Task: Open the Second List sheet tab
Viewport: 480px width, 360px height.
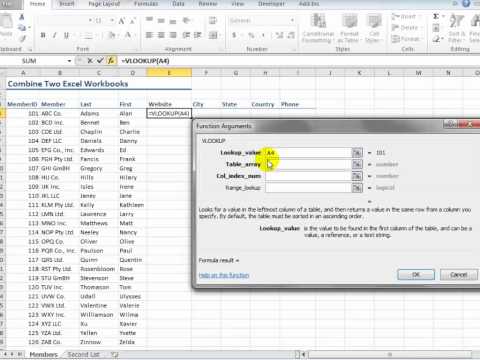Action: coord(84,354)
